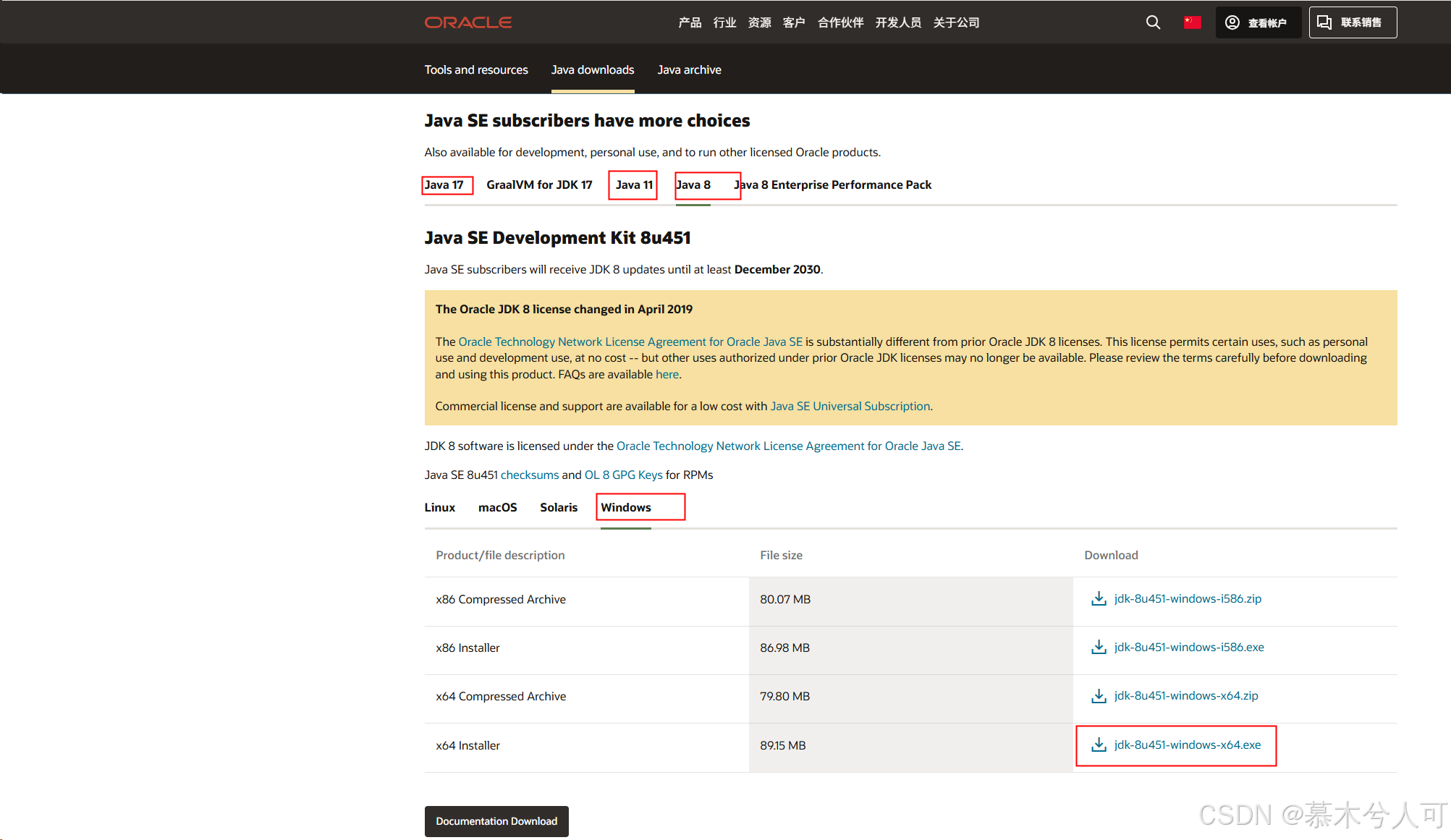Click the FAQs 'here' link
Viewport: 1451px width, 840px height.
(667, 374)
